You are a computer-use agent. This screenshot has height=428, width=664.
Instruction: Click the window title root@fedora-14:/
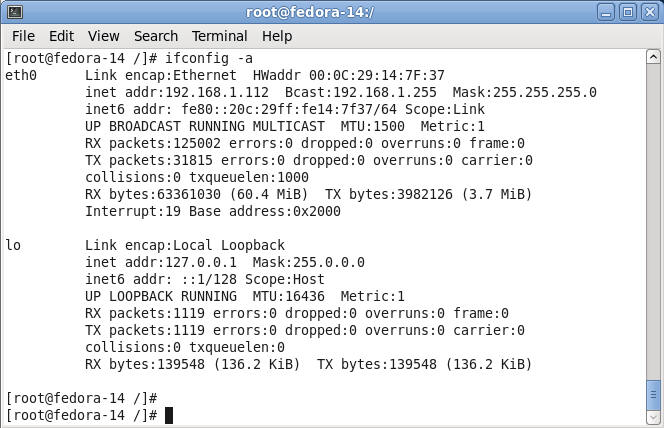(x=310, y=12)
